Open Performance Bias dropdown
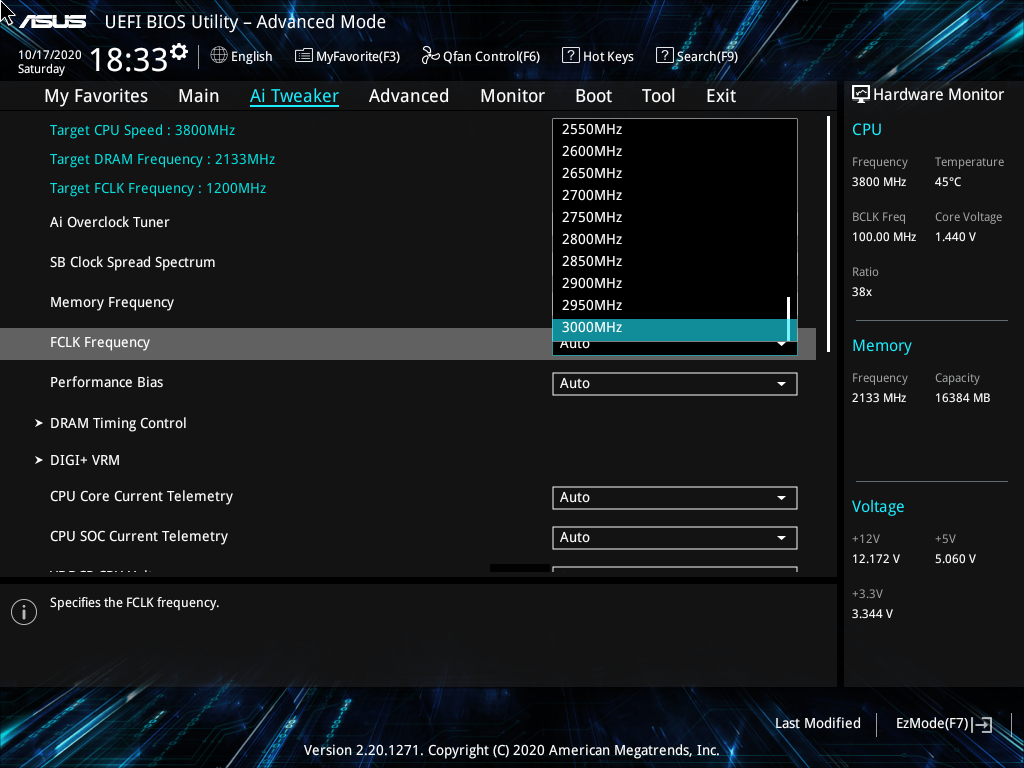The height and width of the screenshot is (768, 1024). tap(675, 383)
